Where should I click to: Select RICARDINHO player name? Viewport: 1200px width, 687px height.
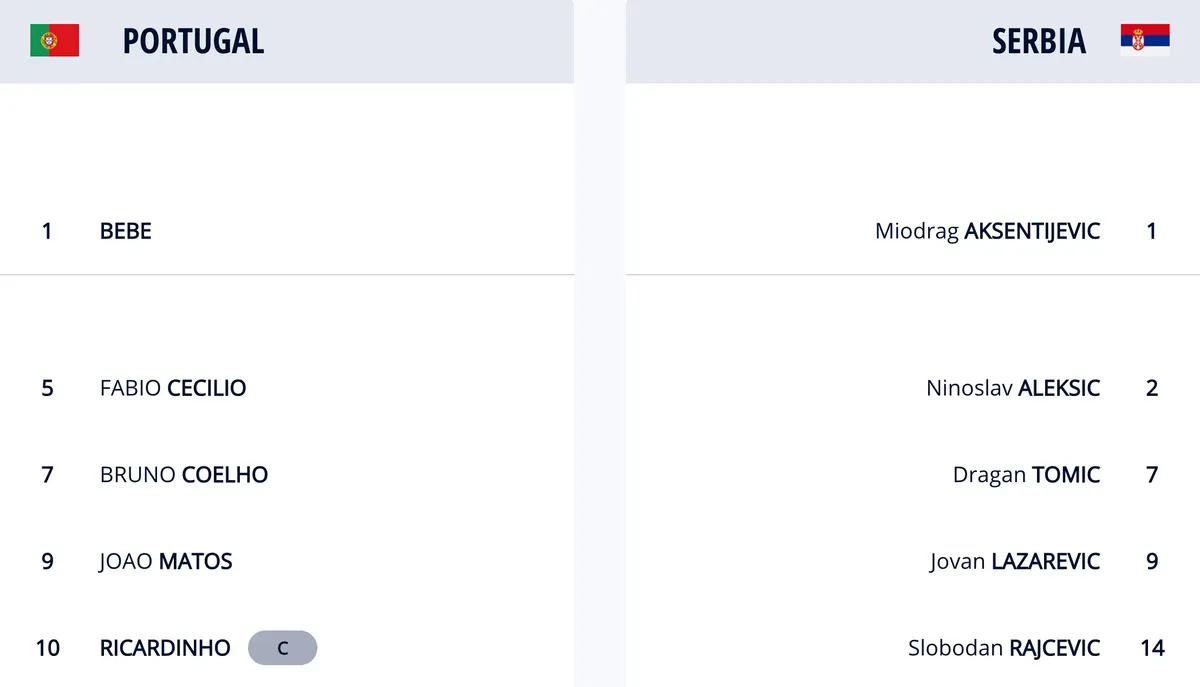[x=165, y=648]
